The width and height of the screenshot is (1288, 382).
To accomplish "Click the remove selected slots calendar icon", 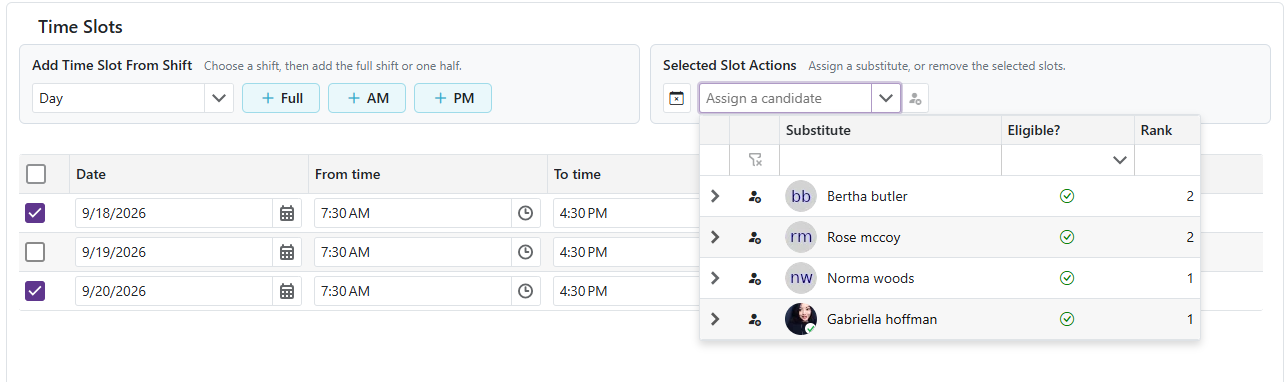I will tap(677, 98).
